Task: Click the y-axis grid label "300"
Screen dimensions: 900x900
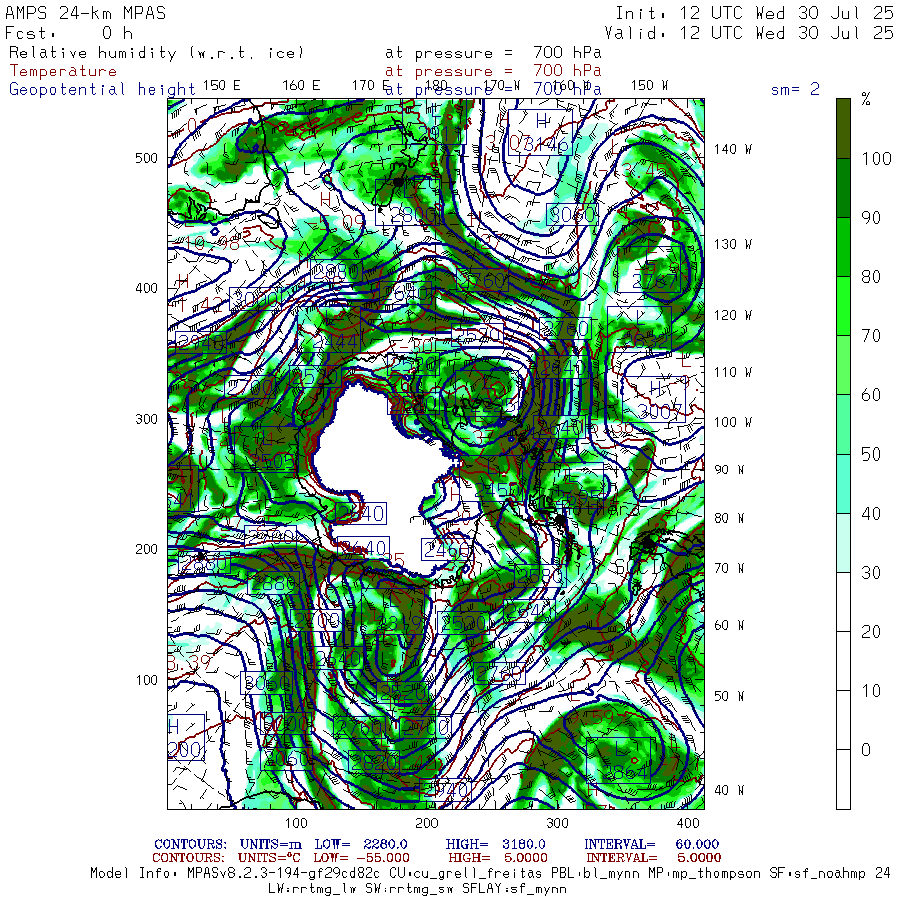Action: [x=146, y=419]
